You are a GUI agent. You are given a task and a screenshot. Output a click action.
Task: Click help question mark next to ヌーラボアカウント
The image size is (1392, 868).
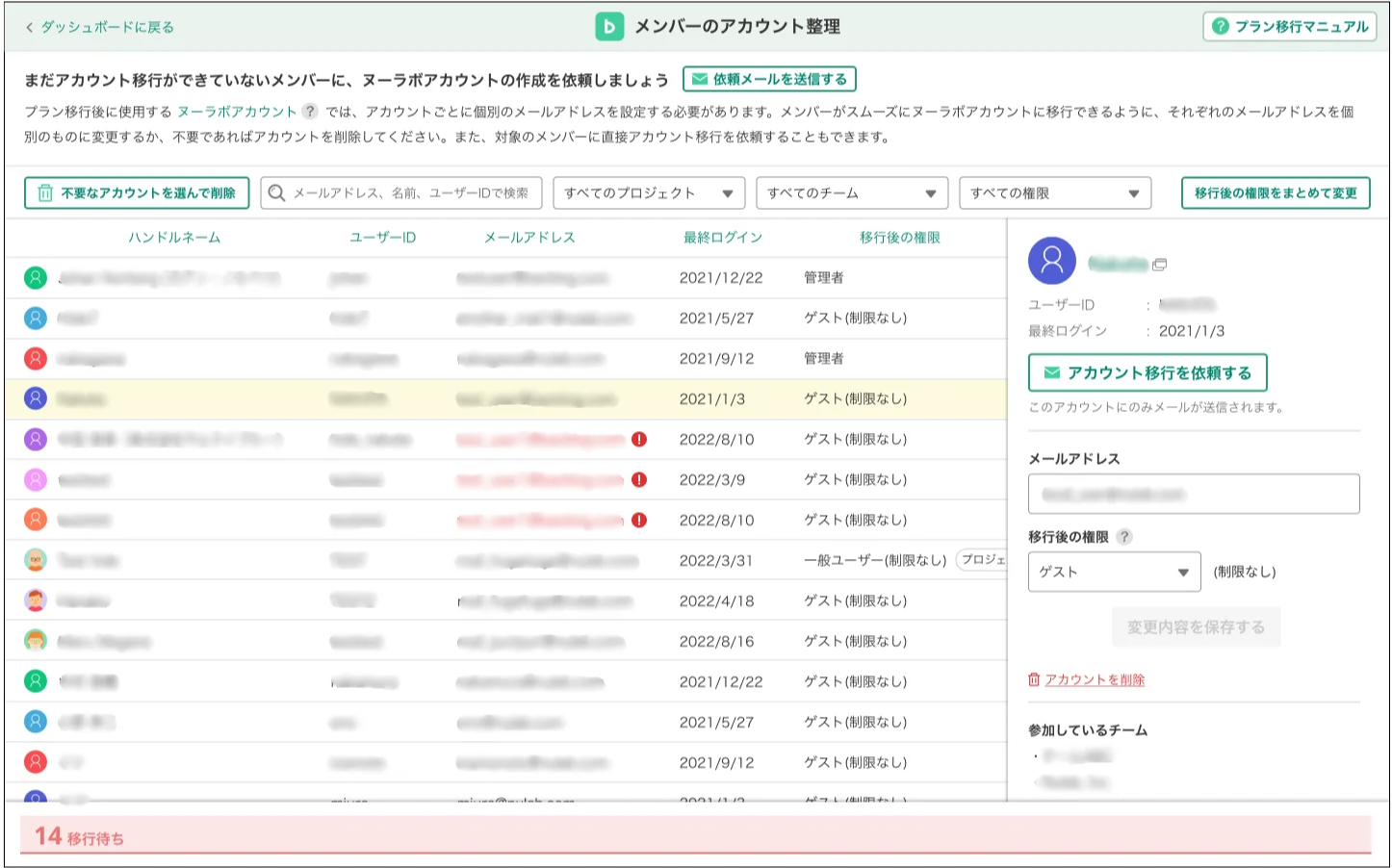tap(310, 112)
